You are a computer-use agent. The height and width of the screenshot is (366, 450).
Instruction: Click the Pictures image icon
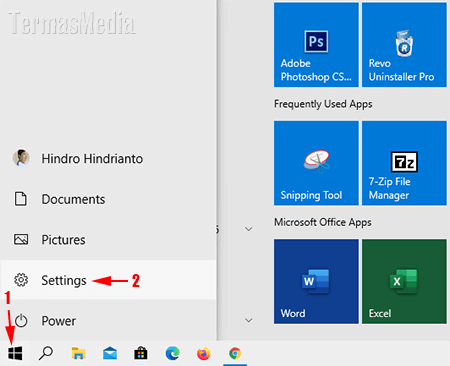[x=21, y=239]
